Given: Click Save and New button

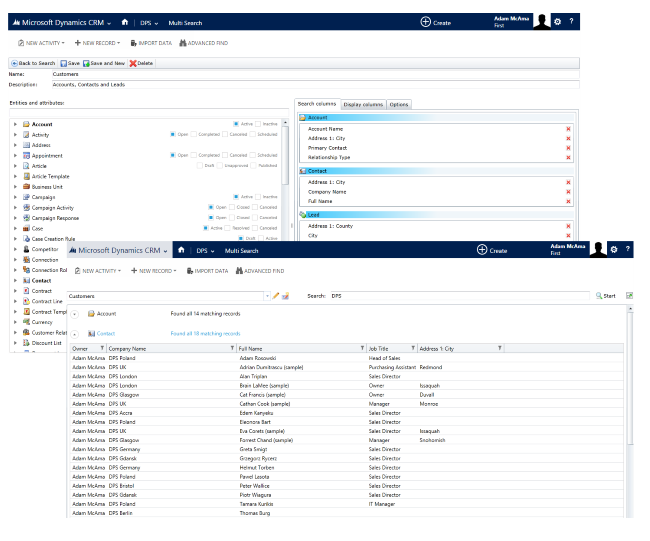Looking at the screenshot, I should [104, 63].
